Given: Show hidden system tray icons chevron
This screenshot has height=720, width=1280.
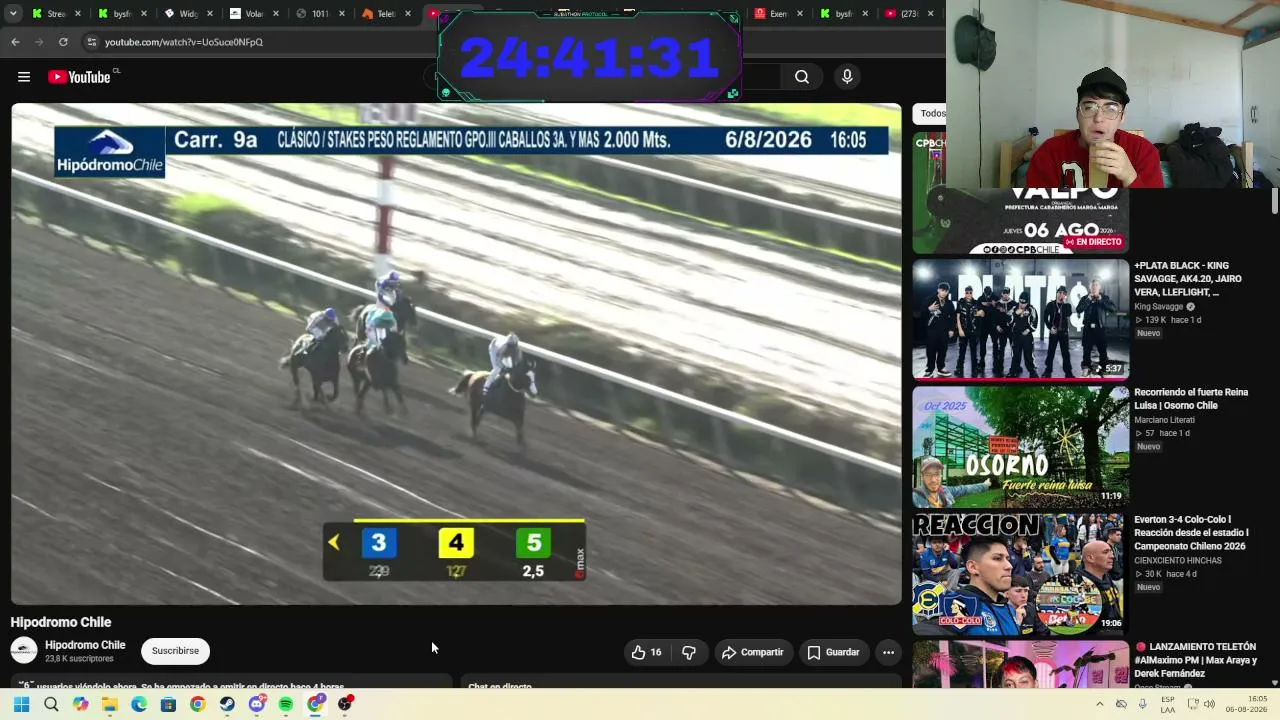Looking at the screenshot, I should [1099, 704].
